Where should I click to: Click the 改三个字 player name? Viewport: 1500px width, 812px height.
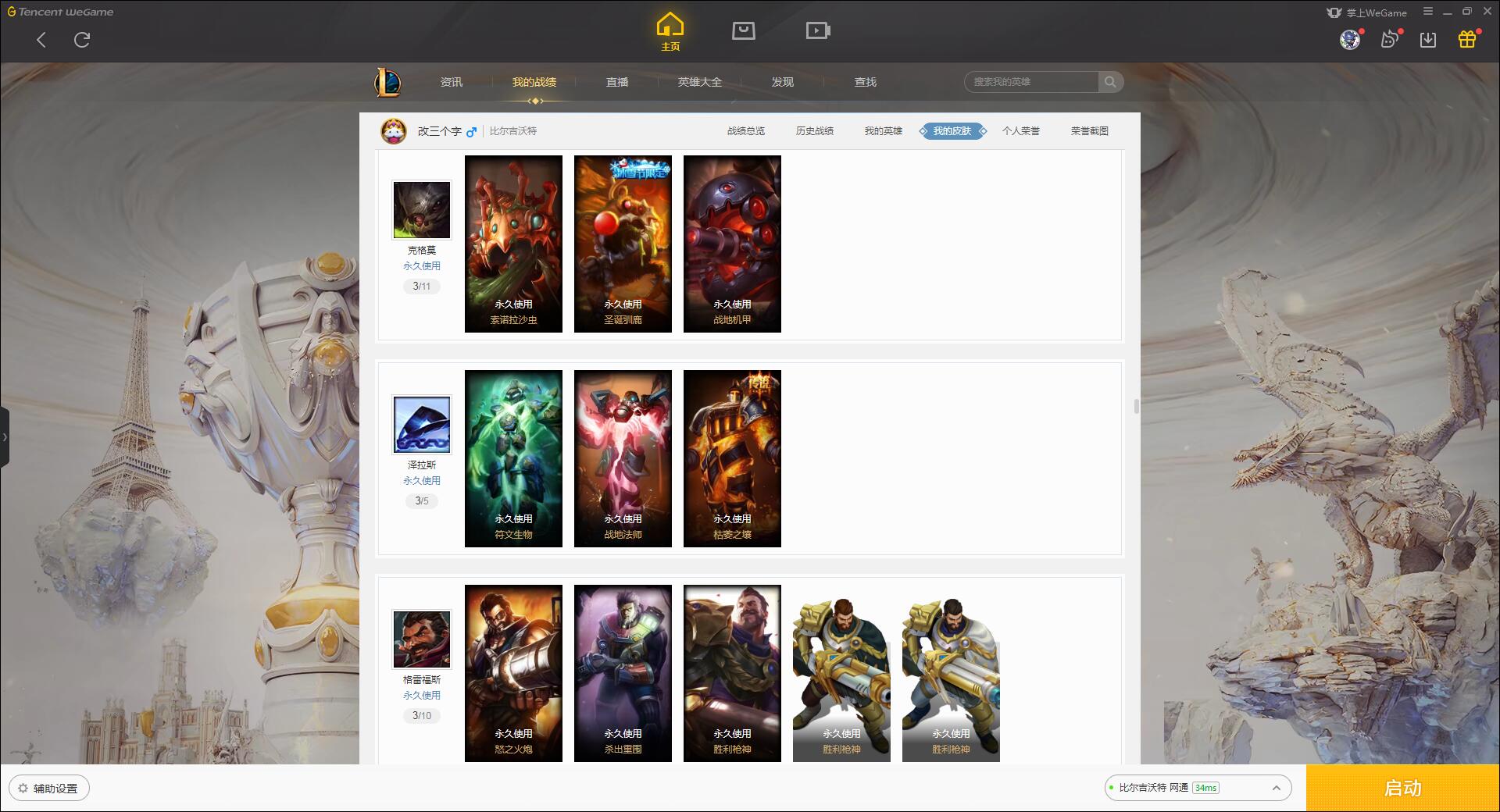(440, 131)
